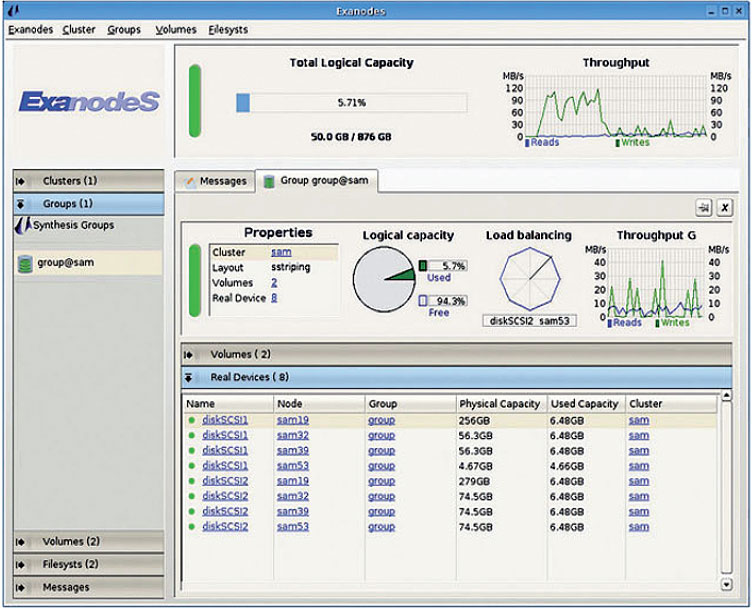The height and width of the screenshot is (609, 752).
Task: Open the Filesysts menu
Action: (x=228, y=30)
